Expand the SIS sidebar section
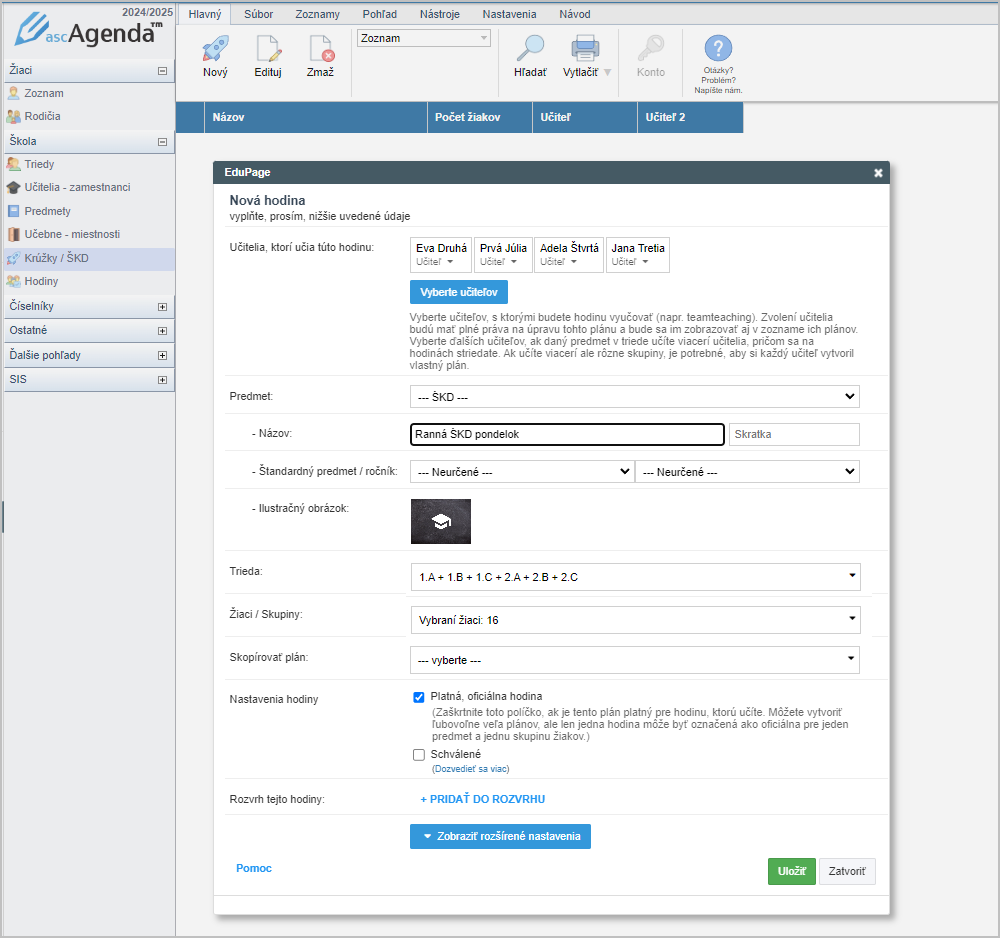 tap(163, 380)
